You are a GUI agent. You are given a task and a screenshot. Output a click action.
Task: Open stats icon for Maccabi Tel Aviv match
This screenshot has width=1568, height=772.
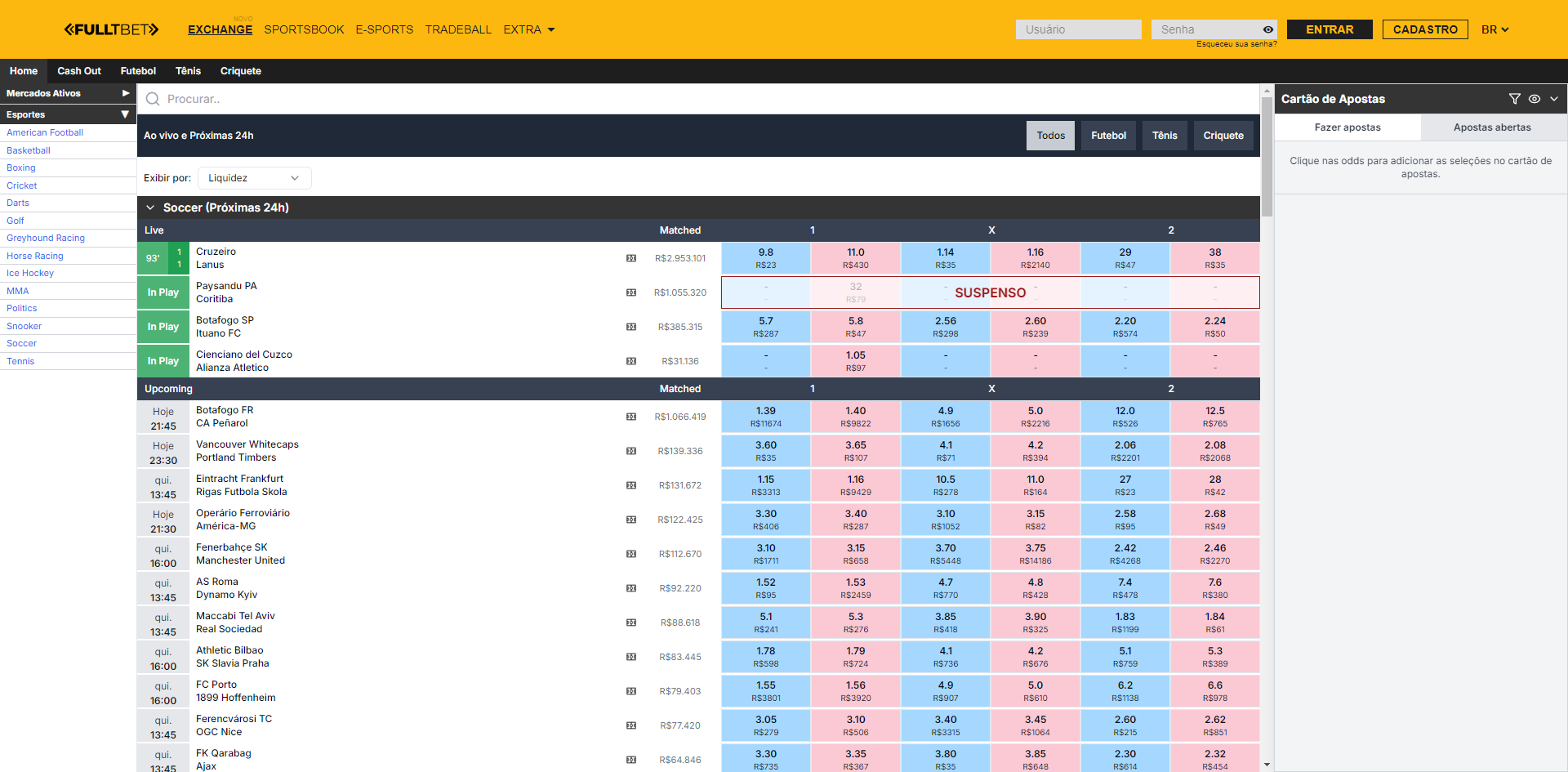(x=631, y=623)
